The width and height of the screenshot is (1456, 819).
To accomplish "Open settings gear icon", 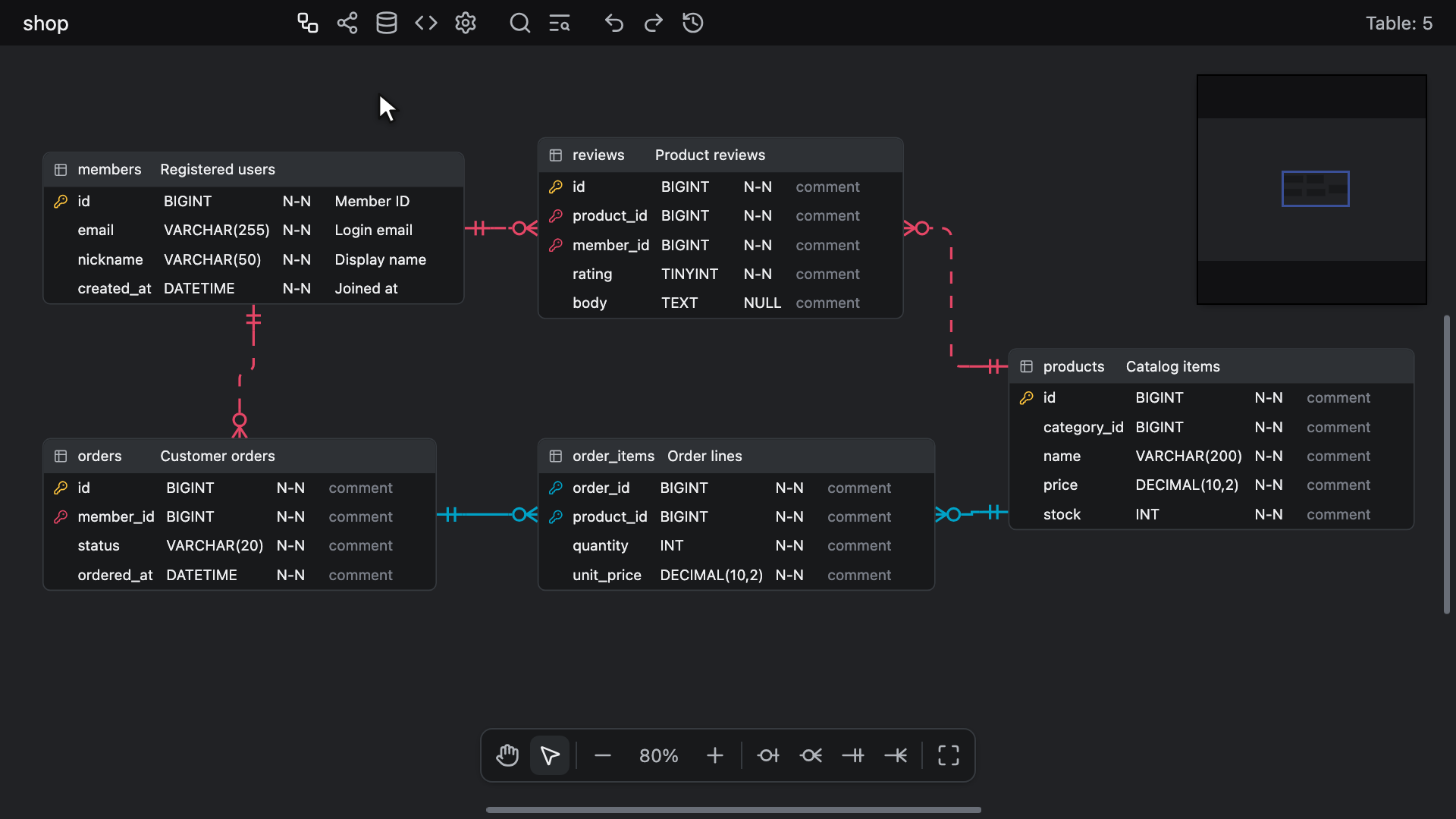I will [x=466, y=23].
